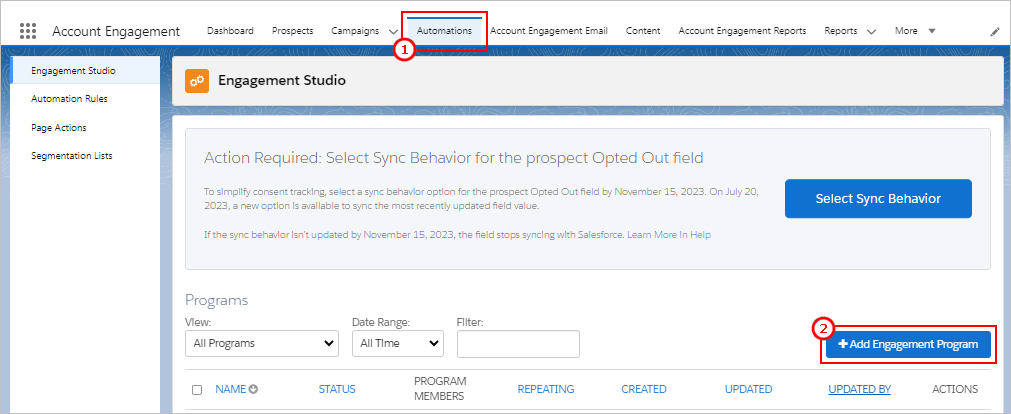Click Add Engagement Program button
Screen dimensions: 1011x414
908,344
